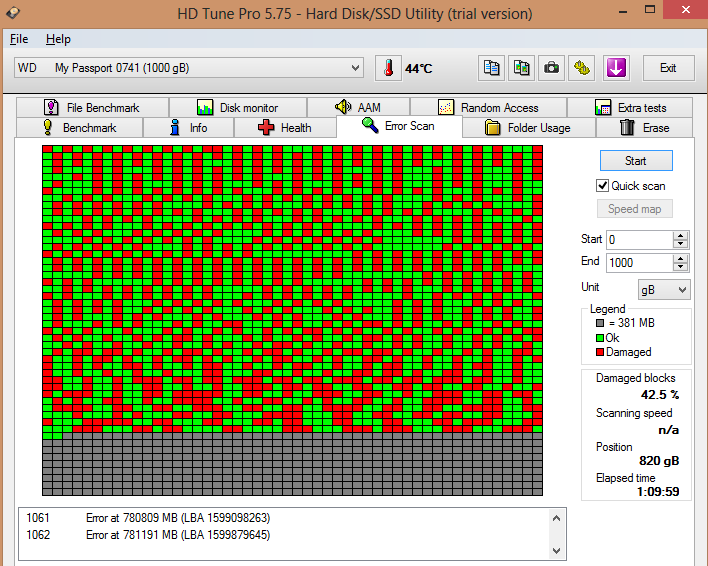Click the 42.5 % damaged blocks value
The width and height of the screenshot is (708, 566).
(x=660, y=395)
